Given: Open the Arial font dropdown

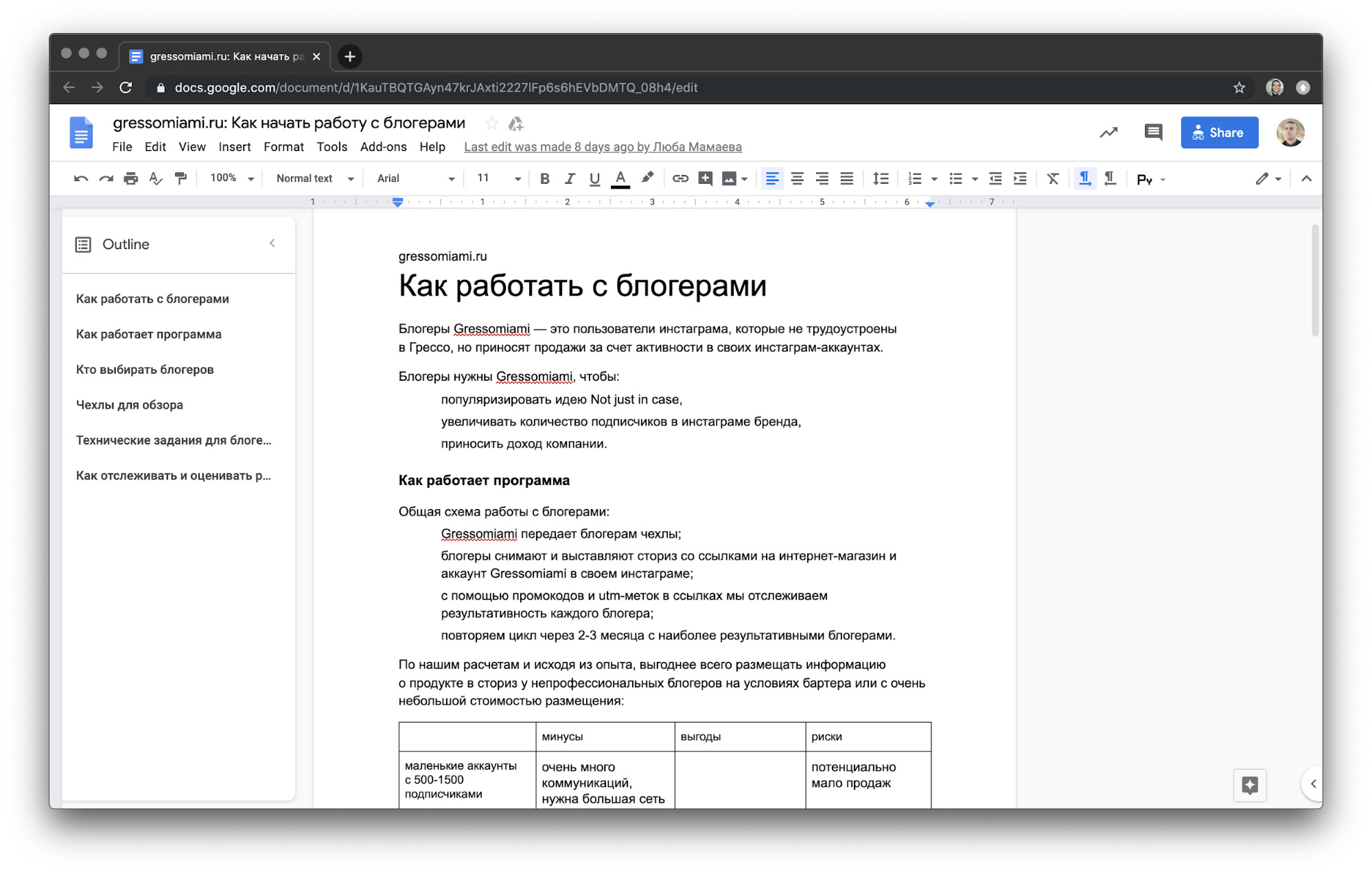Looking at the screenshot, I should pos(416,178).
